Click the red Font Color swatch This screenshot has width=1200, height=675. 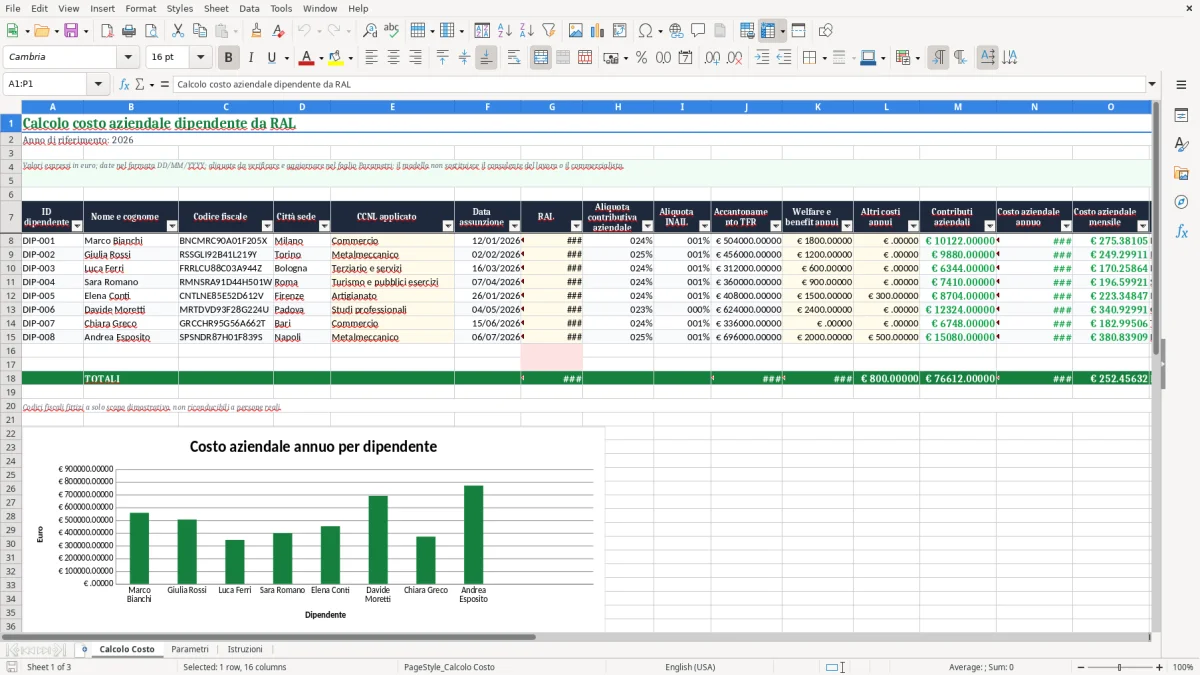click(307, 58)
